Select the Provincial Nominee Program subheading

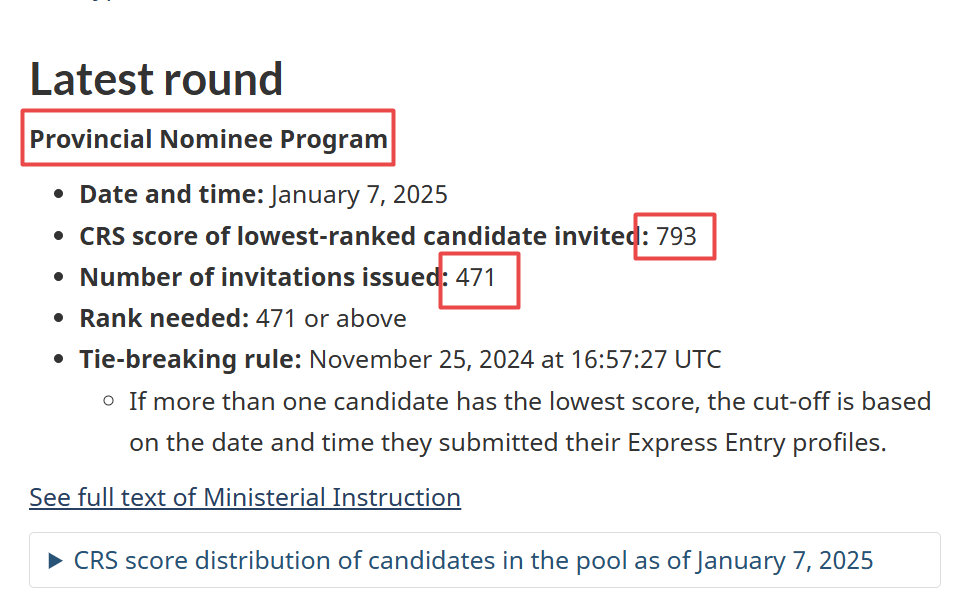[x=208, y=139]
